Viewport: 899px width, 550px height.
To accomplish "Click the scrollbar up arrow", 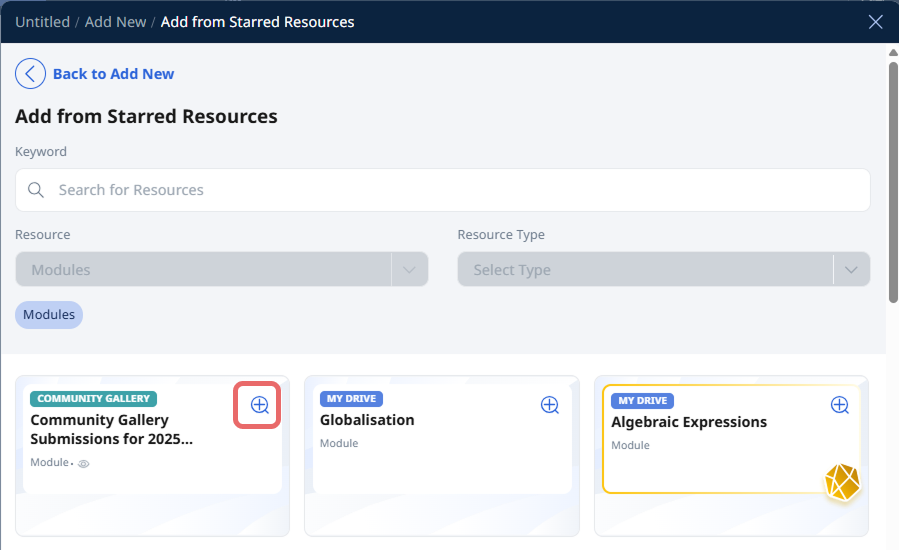I will click(x=893, y=53).
